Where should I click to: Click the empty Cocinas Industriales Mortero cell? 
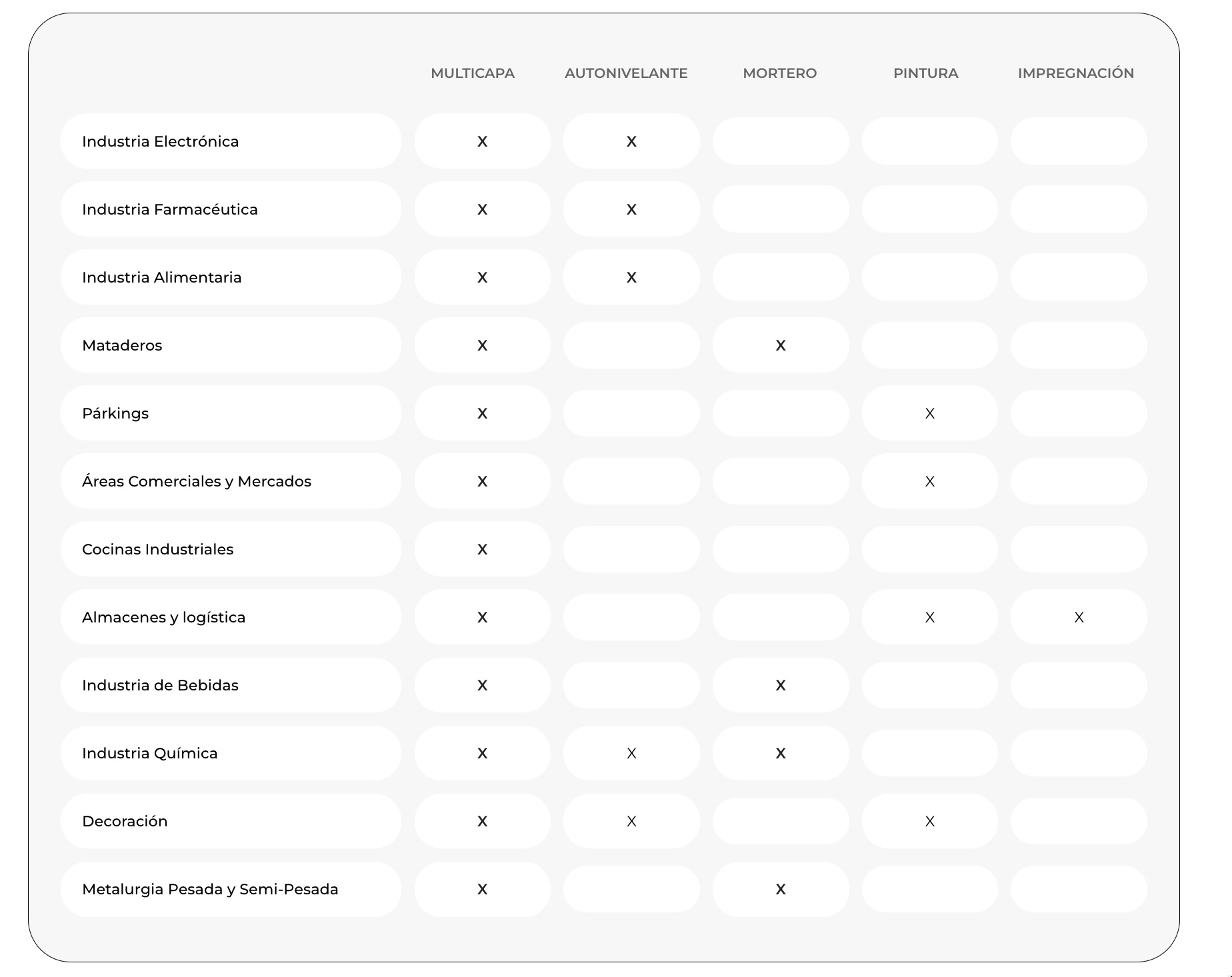[x=781, y=549]
